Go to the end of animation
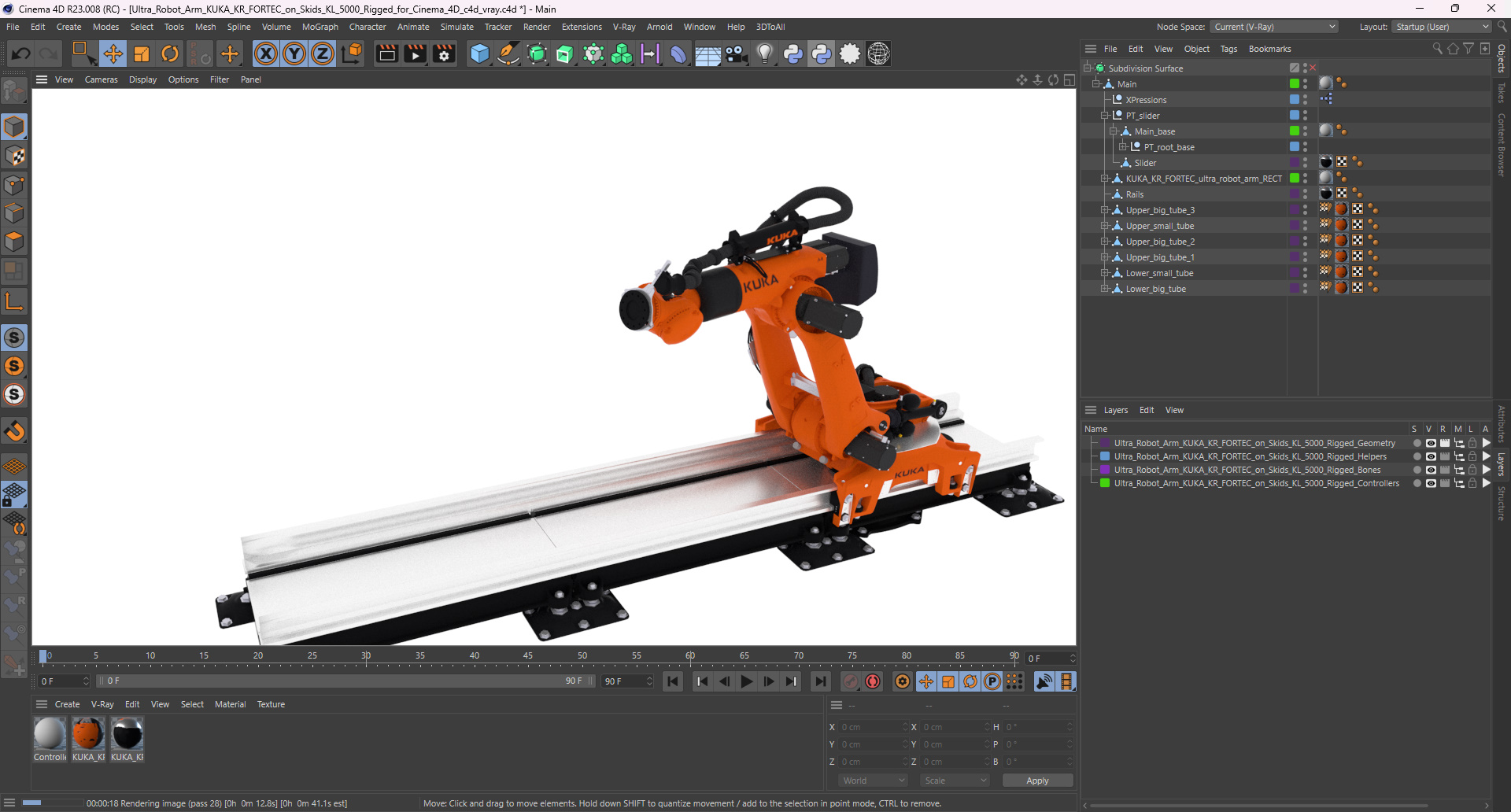The image size is (1511, 812). (821, 681)
